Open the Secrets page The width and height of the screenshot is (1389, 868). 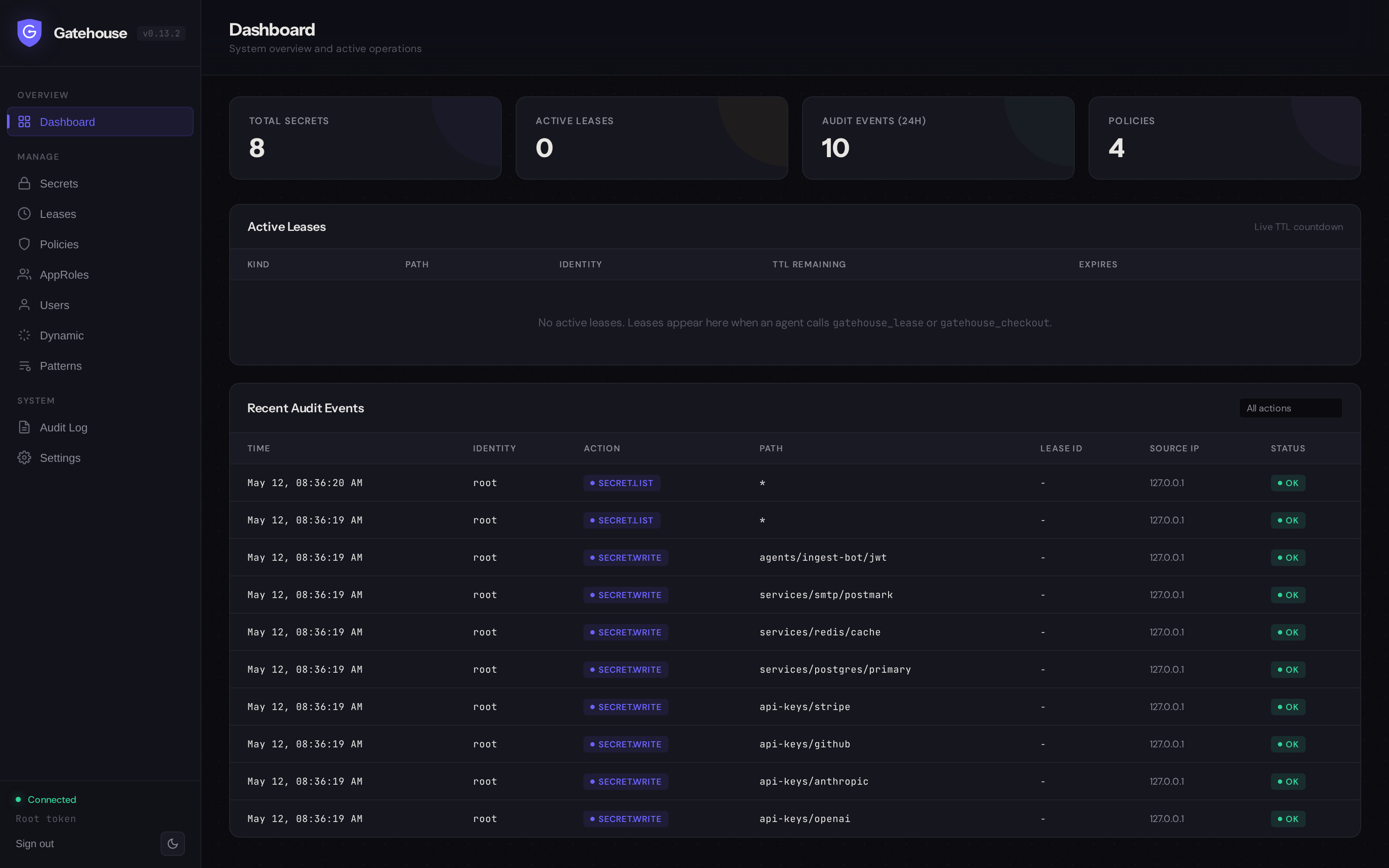[100, 183]
